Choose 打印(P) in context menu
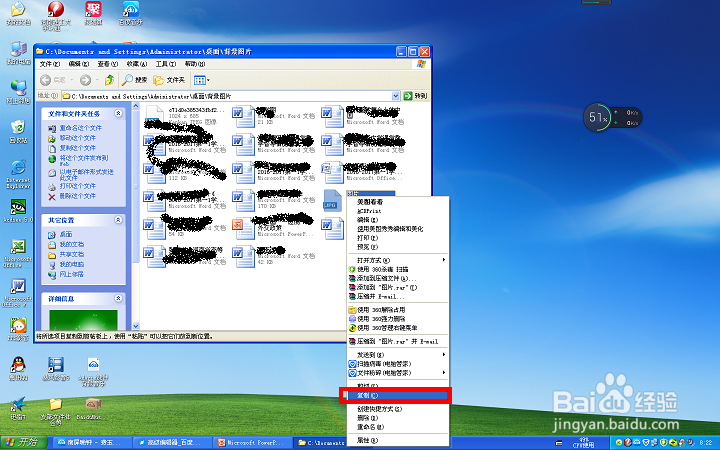Image resolution: width=720 pixels, height=450 pixels. point(398,238)
